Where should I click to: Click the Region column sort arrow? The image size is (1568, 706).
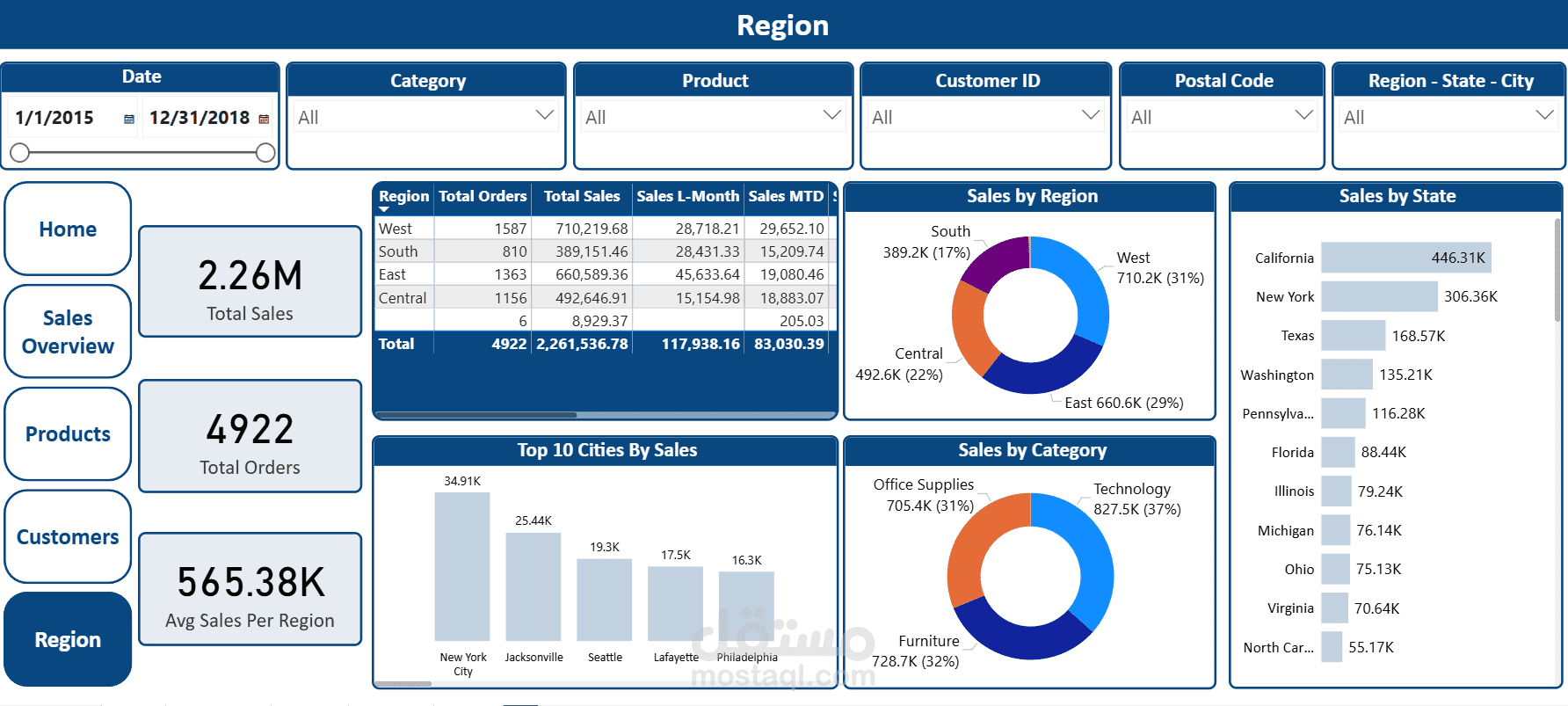click(384, 209)
